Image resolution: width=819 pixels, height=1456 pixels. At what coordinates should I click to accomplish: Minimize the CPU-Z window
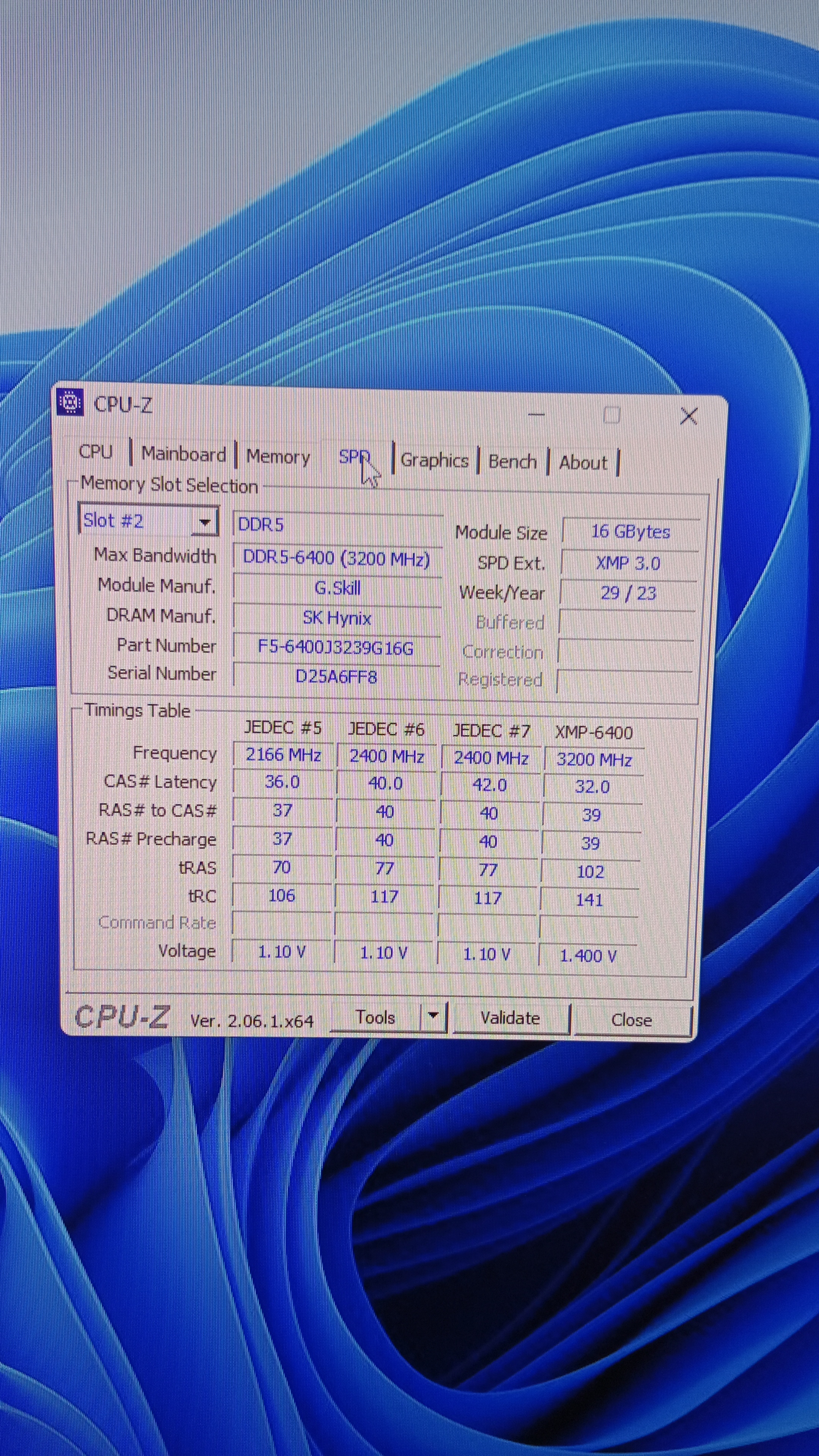point(537,414)
